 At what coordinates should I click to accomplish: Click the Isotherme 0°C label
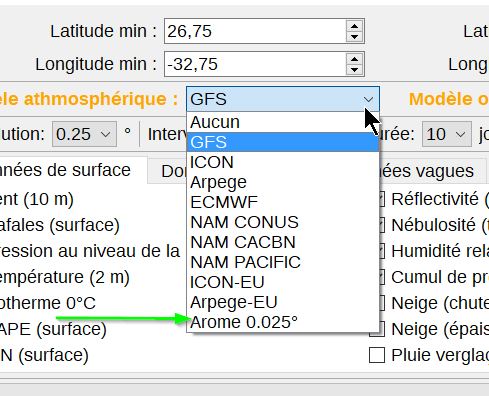[x=48, y=303]
